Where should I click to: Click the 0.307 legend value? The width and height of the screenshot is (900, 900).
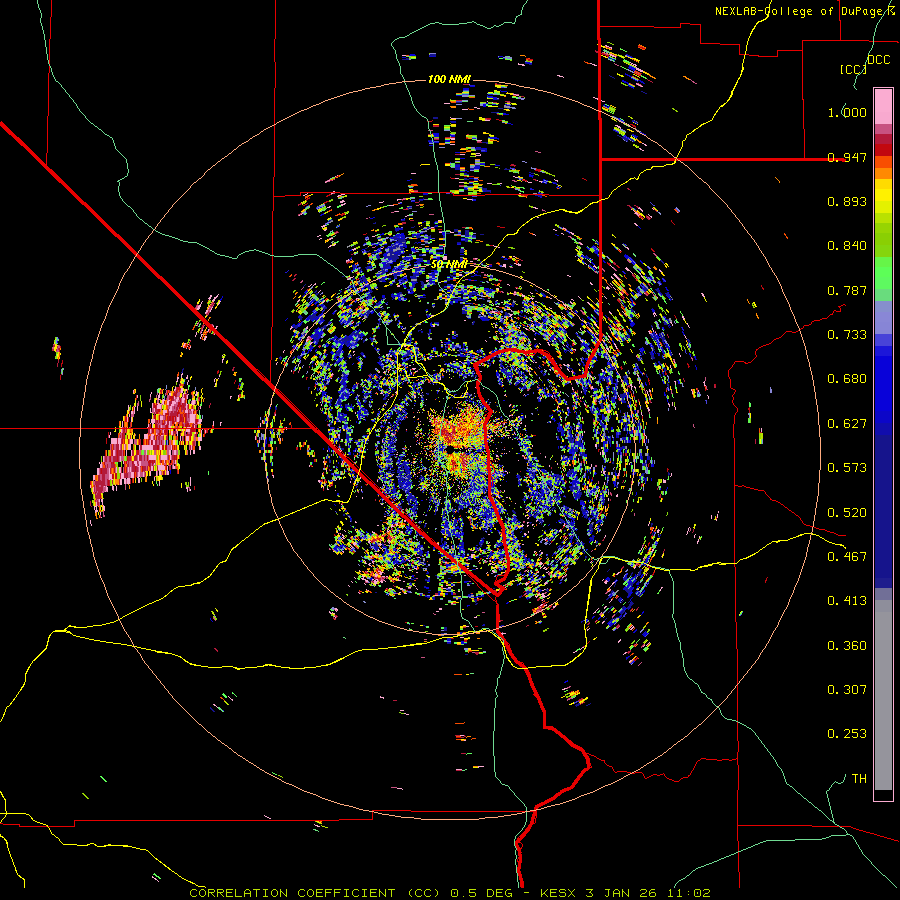pos(847,690)
